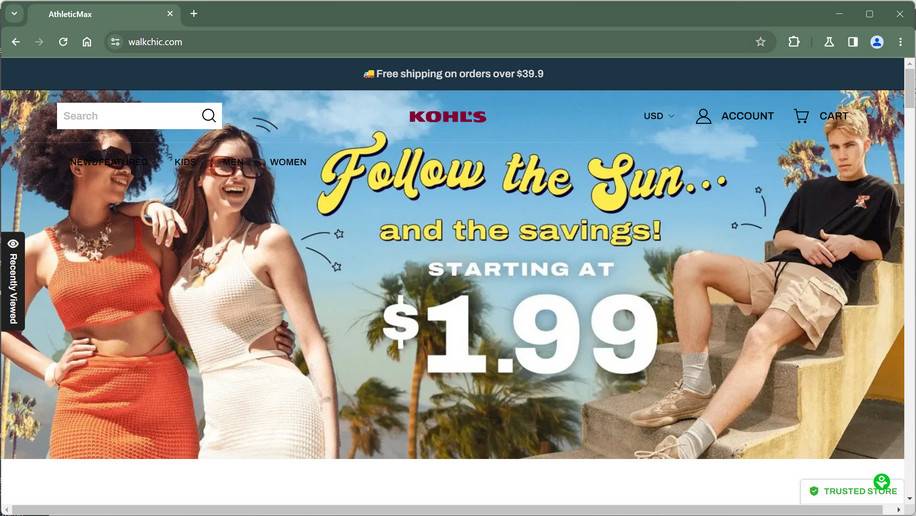916x516 pixels.
Task: Open the tab search chevron dropdown
Action: point(14,13)
